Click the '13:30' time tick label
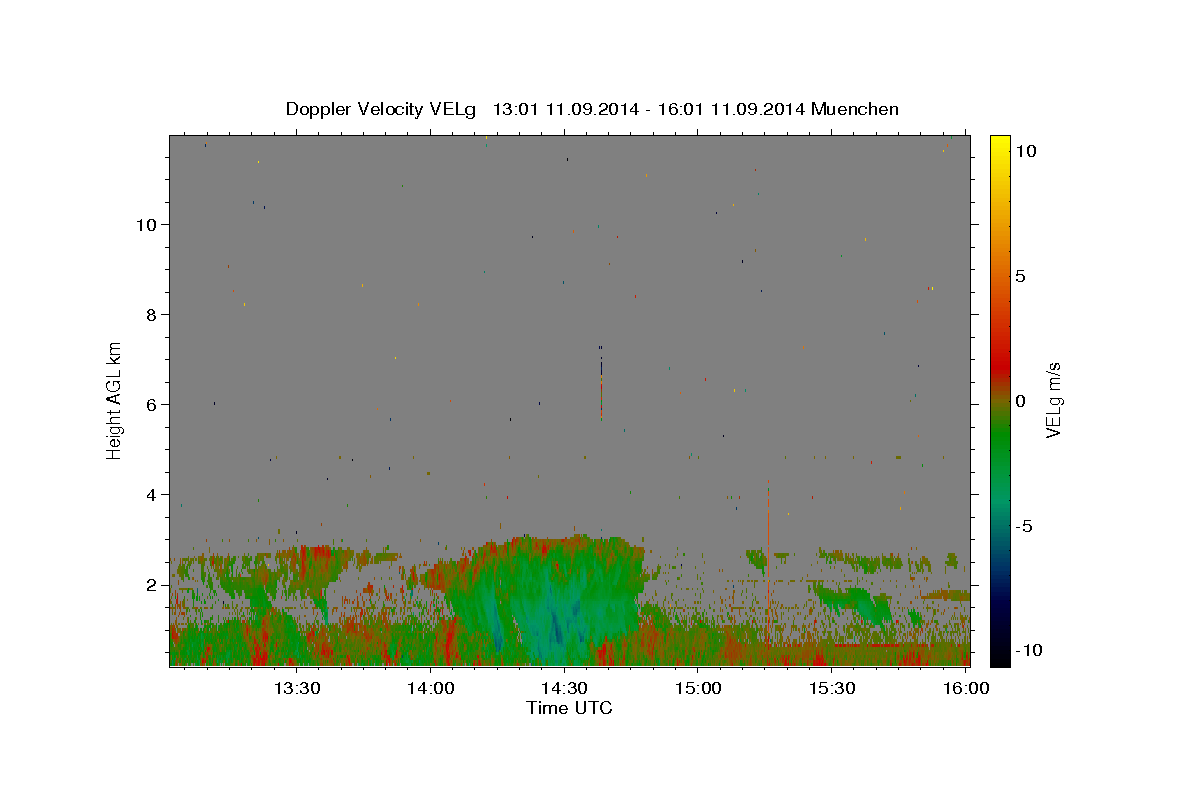 click(297, 688)
